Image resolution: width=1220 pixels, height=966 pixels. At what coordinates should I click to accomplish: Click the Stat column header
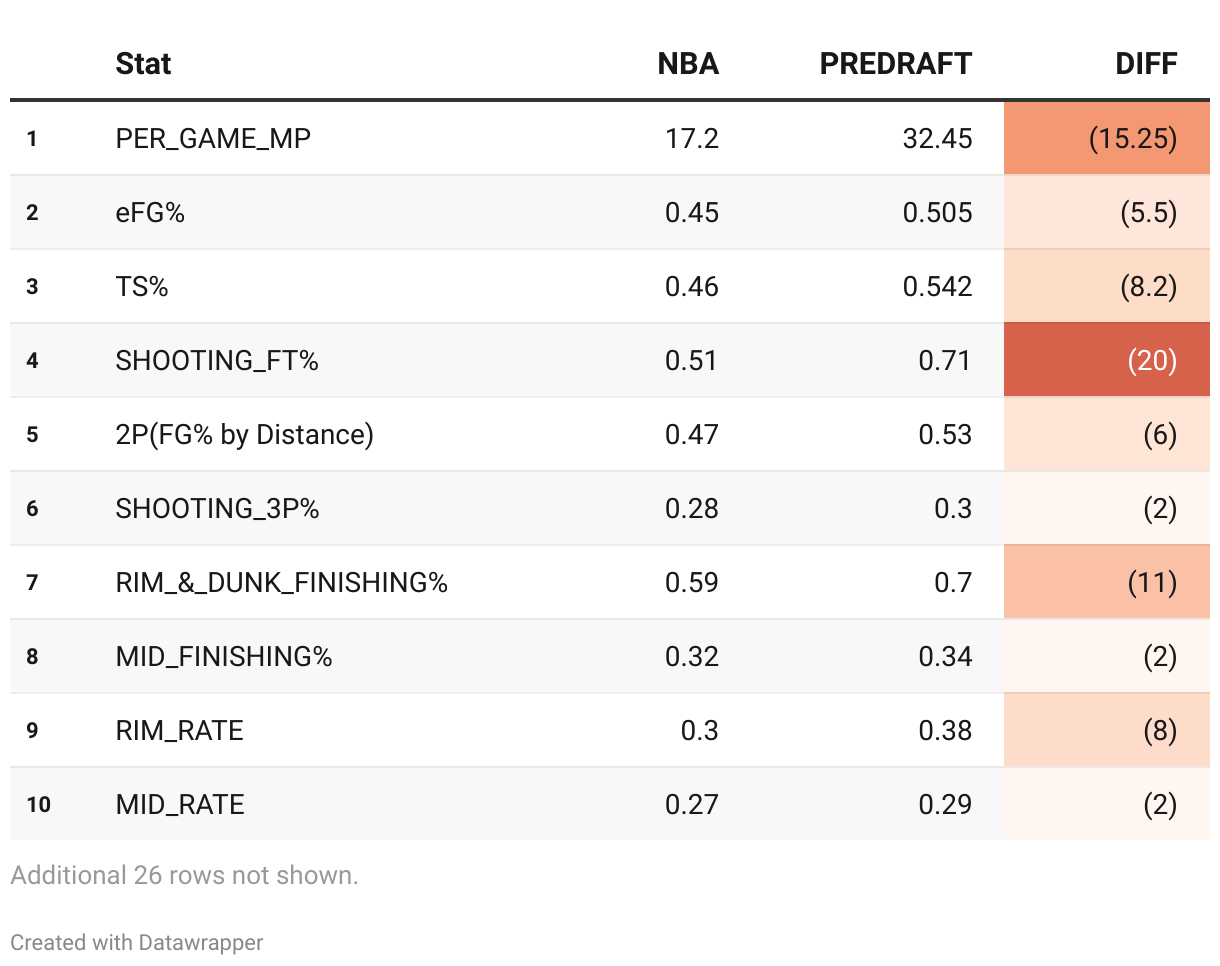[x=143, y=64]
